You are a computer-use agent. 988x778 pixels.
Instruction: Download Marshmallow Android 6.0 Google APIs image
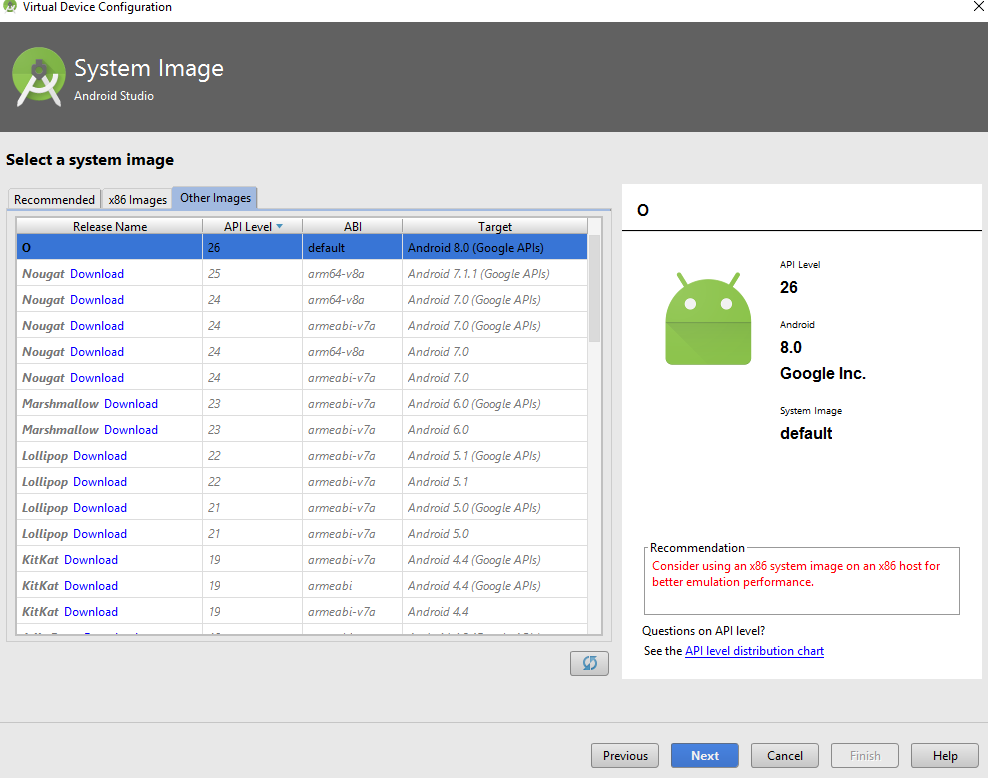(131, 404)
